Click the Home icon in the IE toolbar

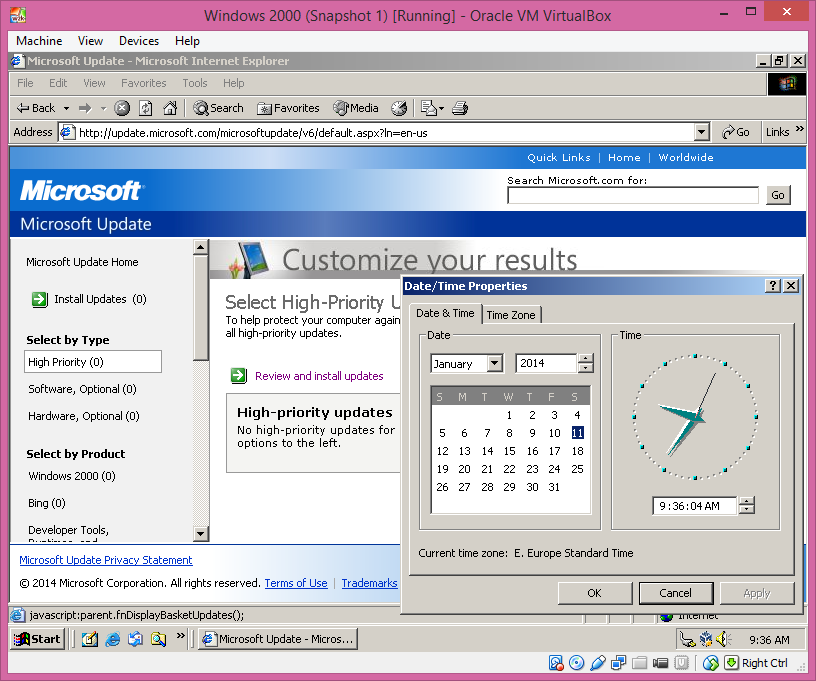(x=170, y=108)
